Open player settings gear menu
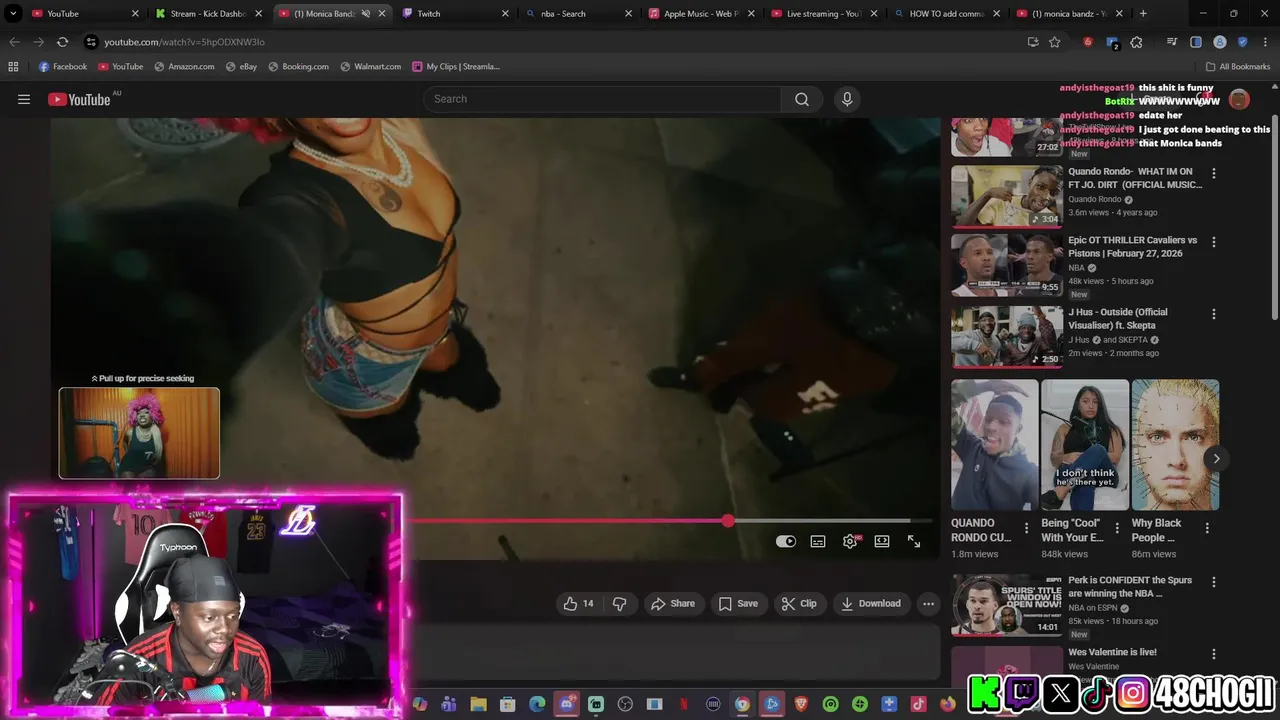Screen dimensions: 1280x720 click(850, 541)
